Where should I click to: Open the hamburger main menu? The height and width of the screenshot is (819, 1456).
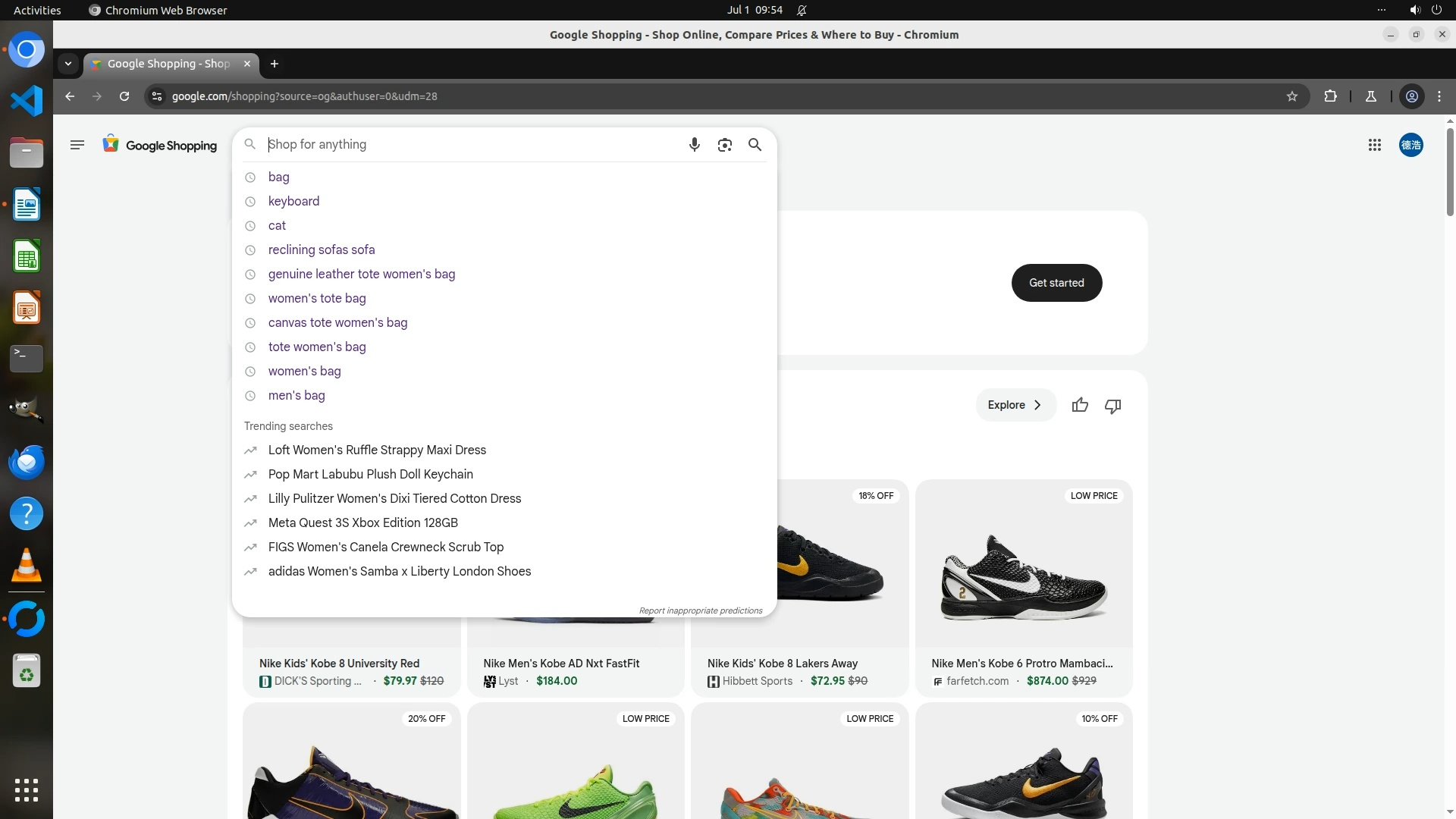click(77, 145)
